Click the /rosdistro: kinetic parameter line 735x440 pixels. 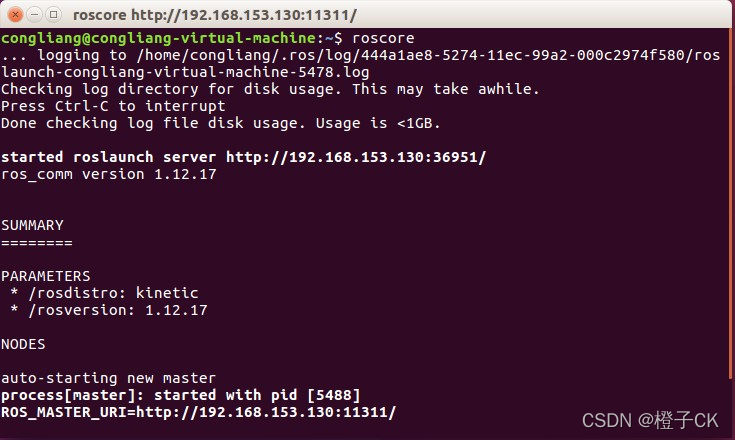coord(104,293)
